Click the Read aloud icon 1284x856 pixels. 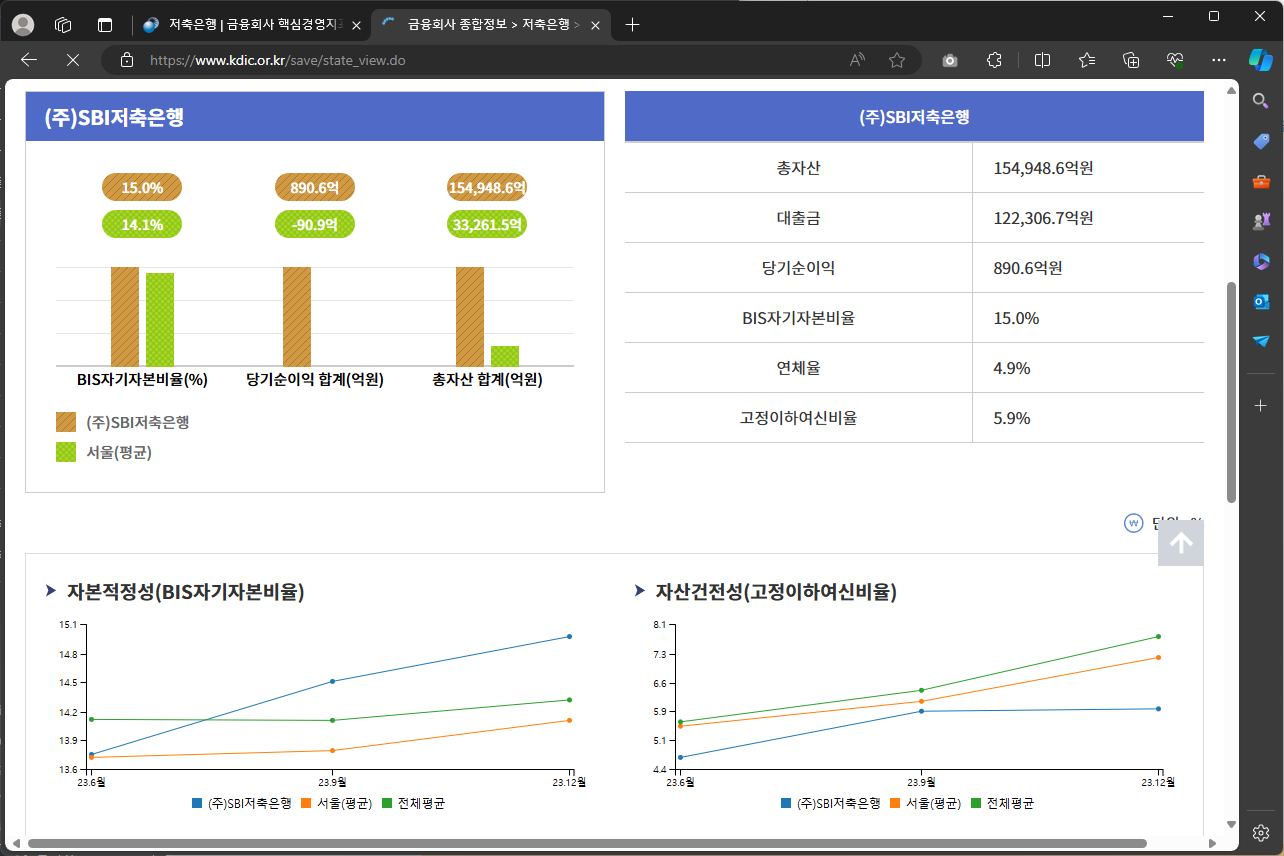pyautogui.click(x=857, y=60)
